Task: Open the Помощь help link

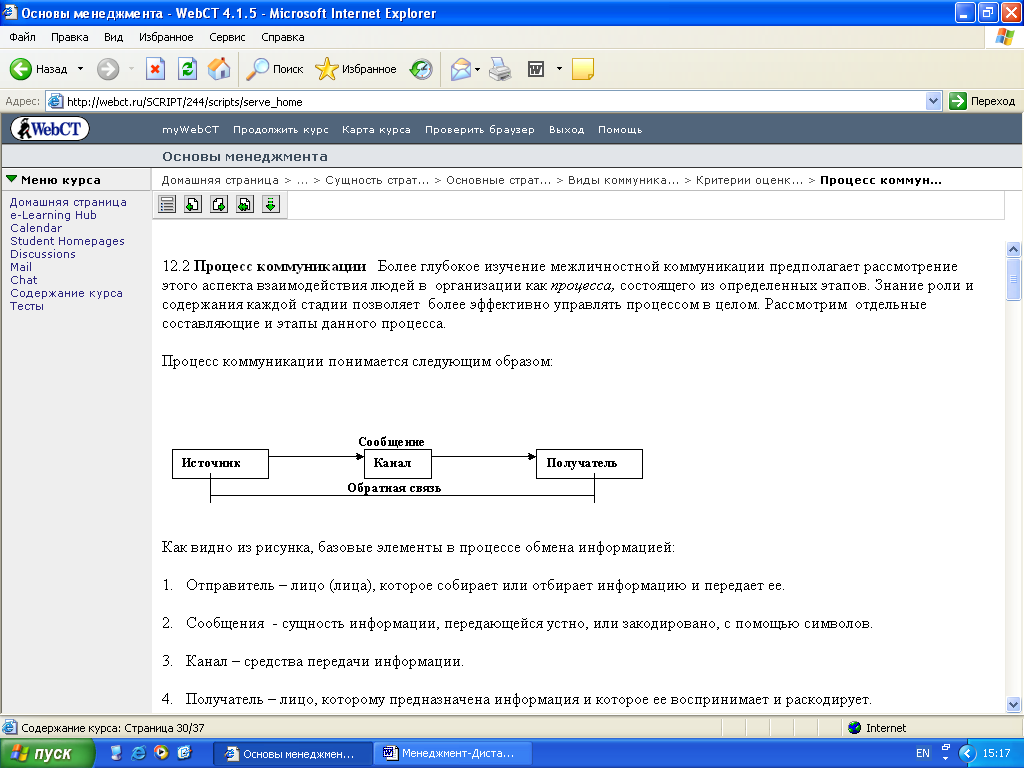Action: [x=620, y=129]
